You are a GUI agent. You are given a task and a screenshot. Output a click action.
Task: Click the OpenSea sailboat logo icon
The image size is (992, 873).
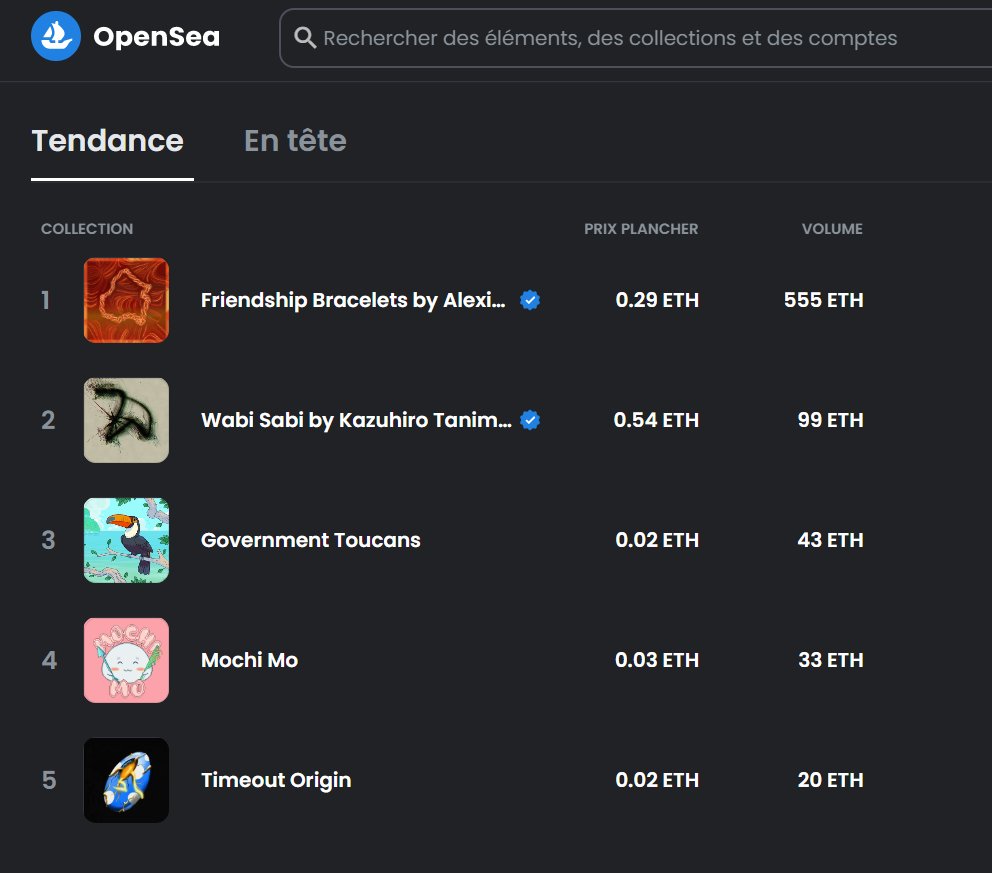56,36
